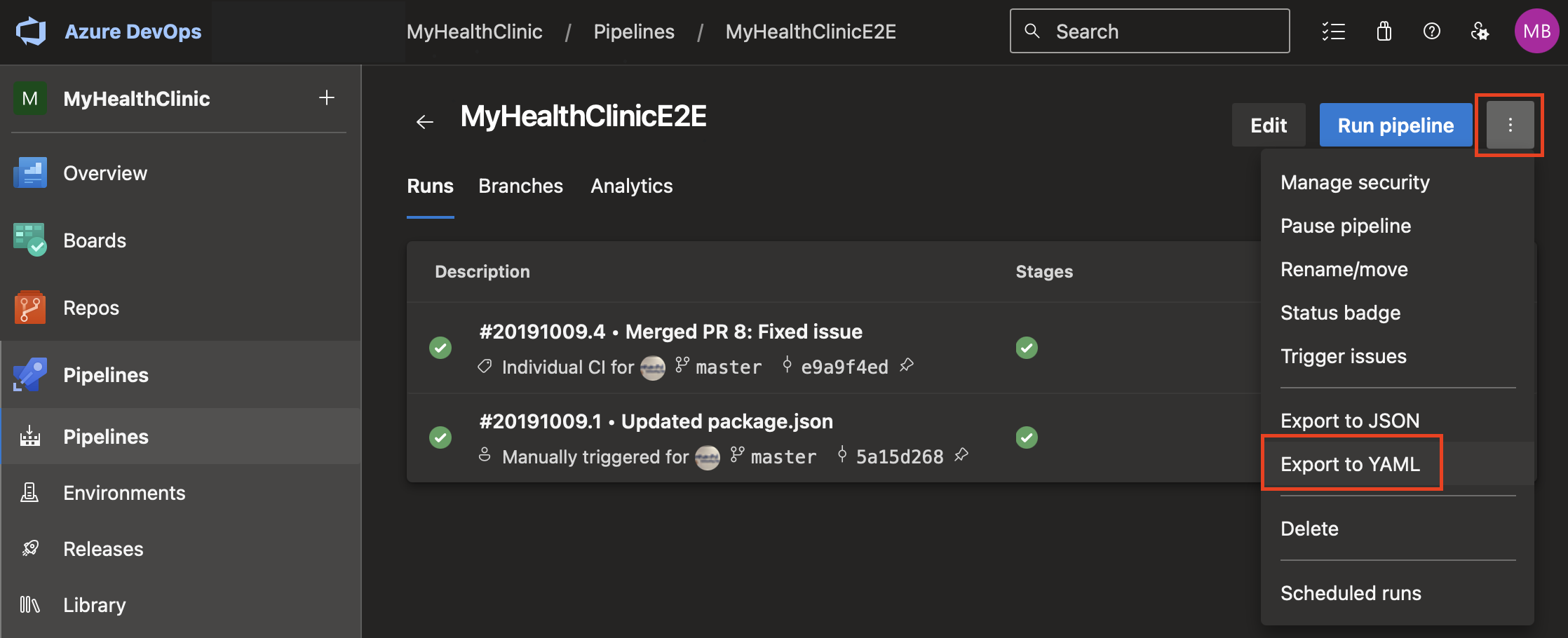Screen dimensions: 1568x638
Task: Click the search magnifier icon
Action: point(1032,31)
